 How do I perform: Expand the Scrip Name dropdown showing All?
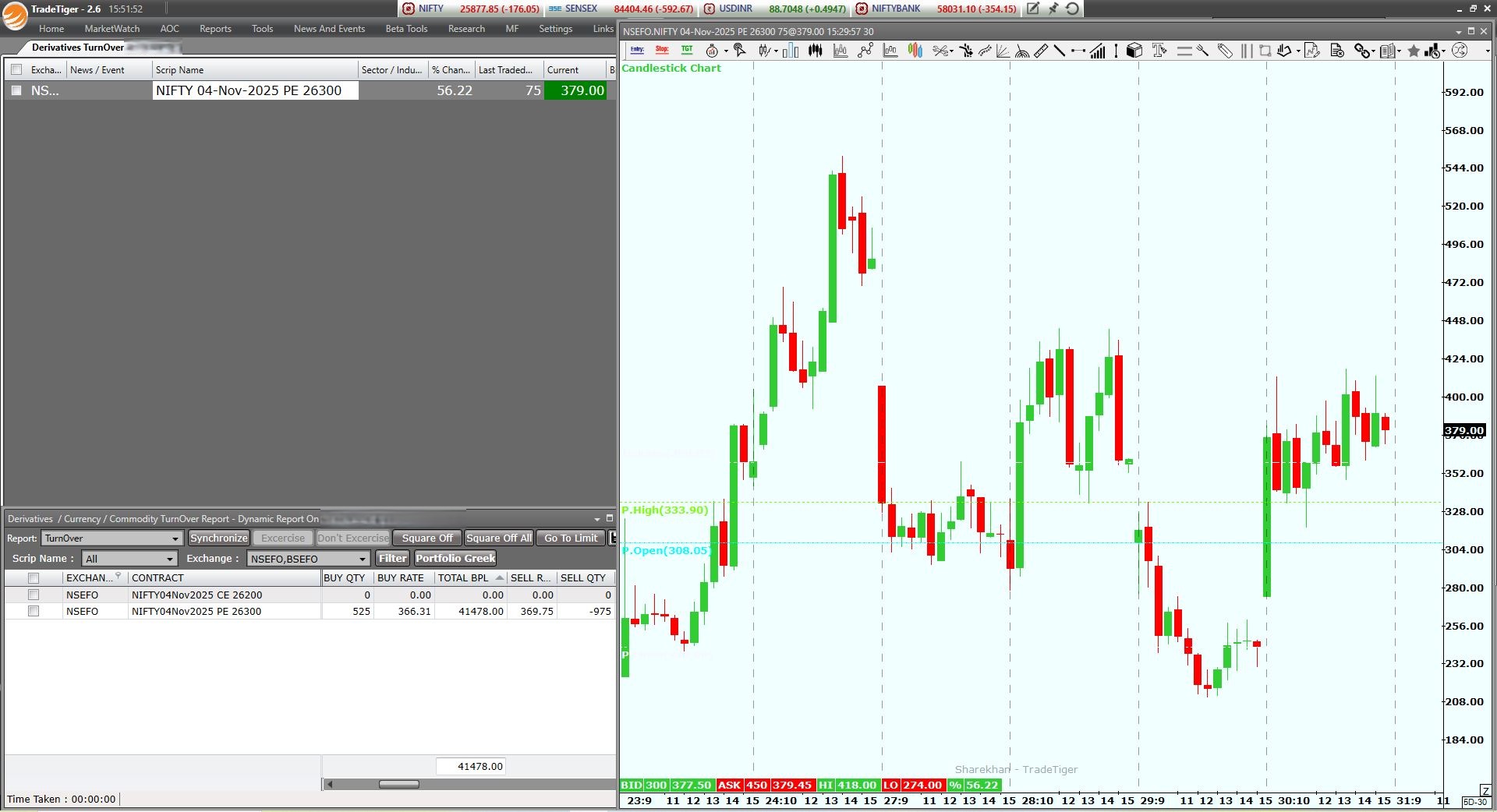(x=129, y=559)
